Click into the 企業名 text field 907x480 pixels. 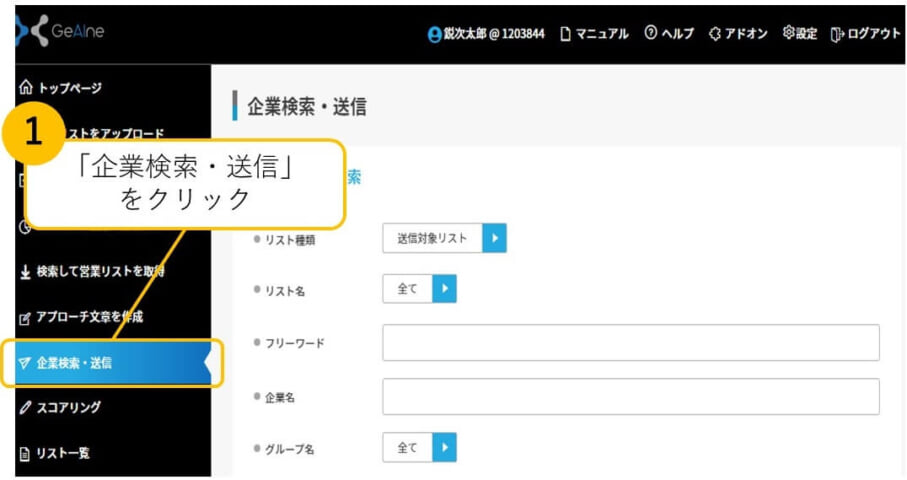pos(630,397)
